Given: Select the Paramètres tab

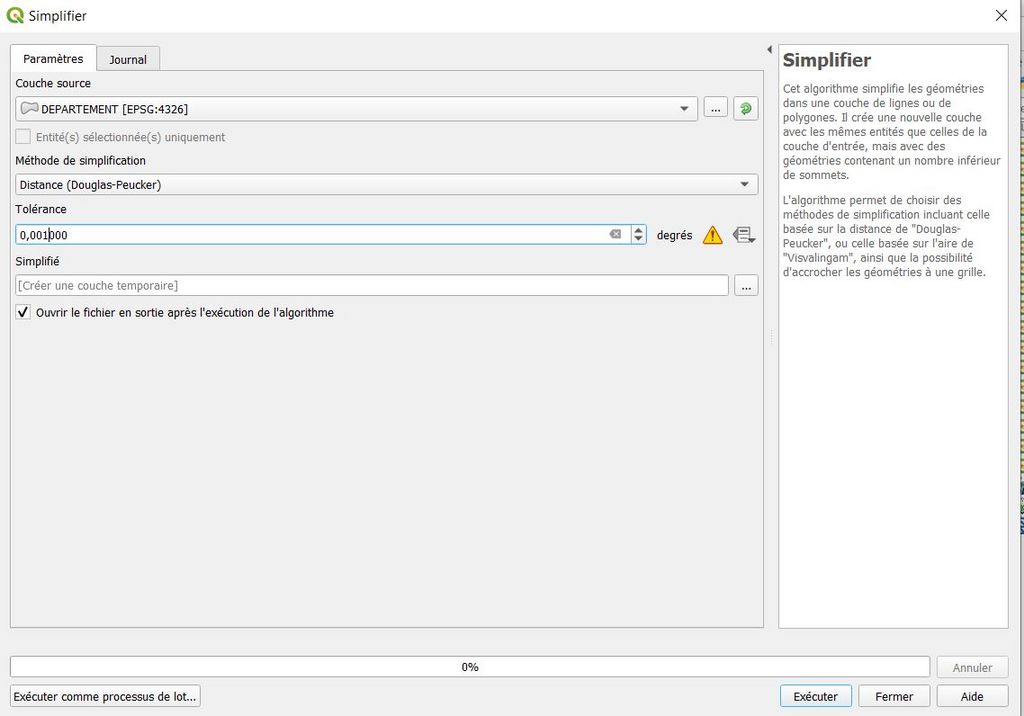Looking at the screenshot, I should point(53,59).
